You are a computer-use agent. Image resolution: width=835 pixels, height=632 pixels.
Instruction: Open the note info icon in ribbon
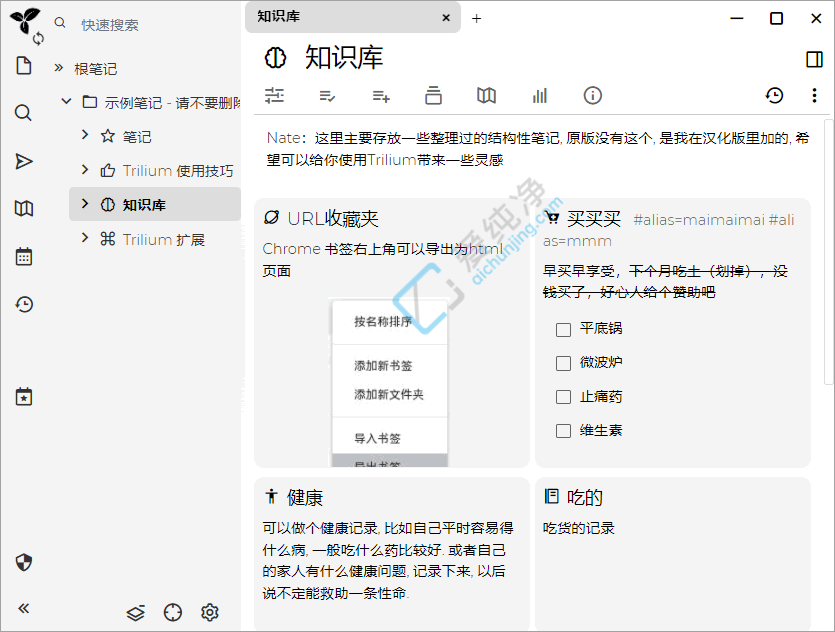click(592, 95)
